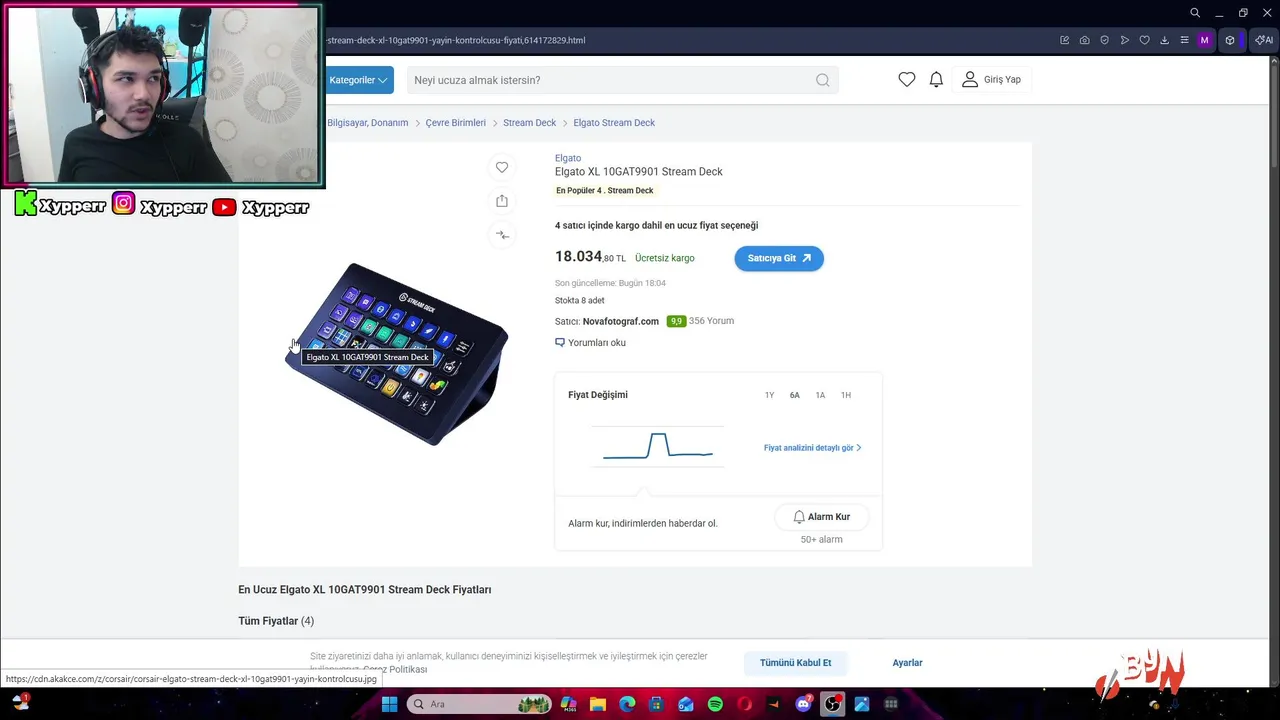Open the browser downloads icon
The image size is (1280, 720).
[1165, 40]
